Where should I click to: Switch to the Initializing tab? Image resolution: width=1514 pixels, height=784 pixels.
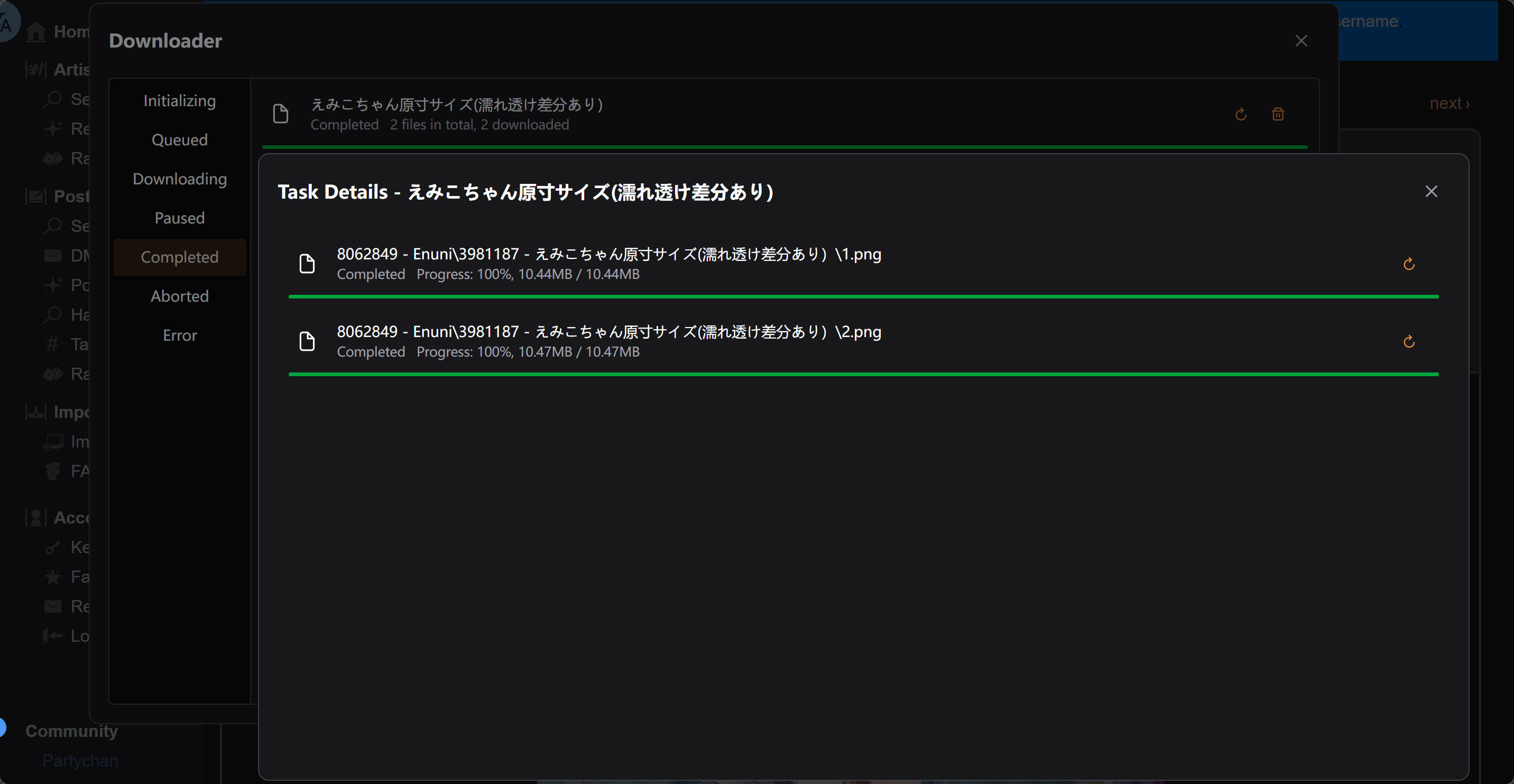click(179, 101)
